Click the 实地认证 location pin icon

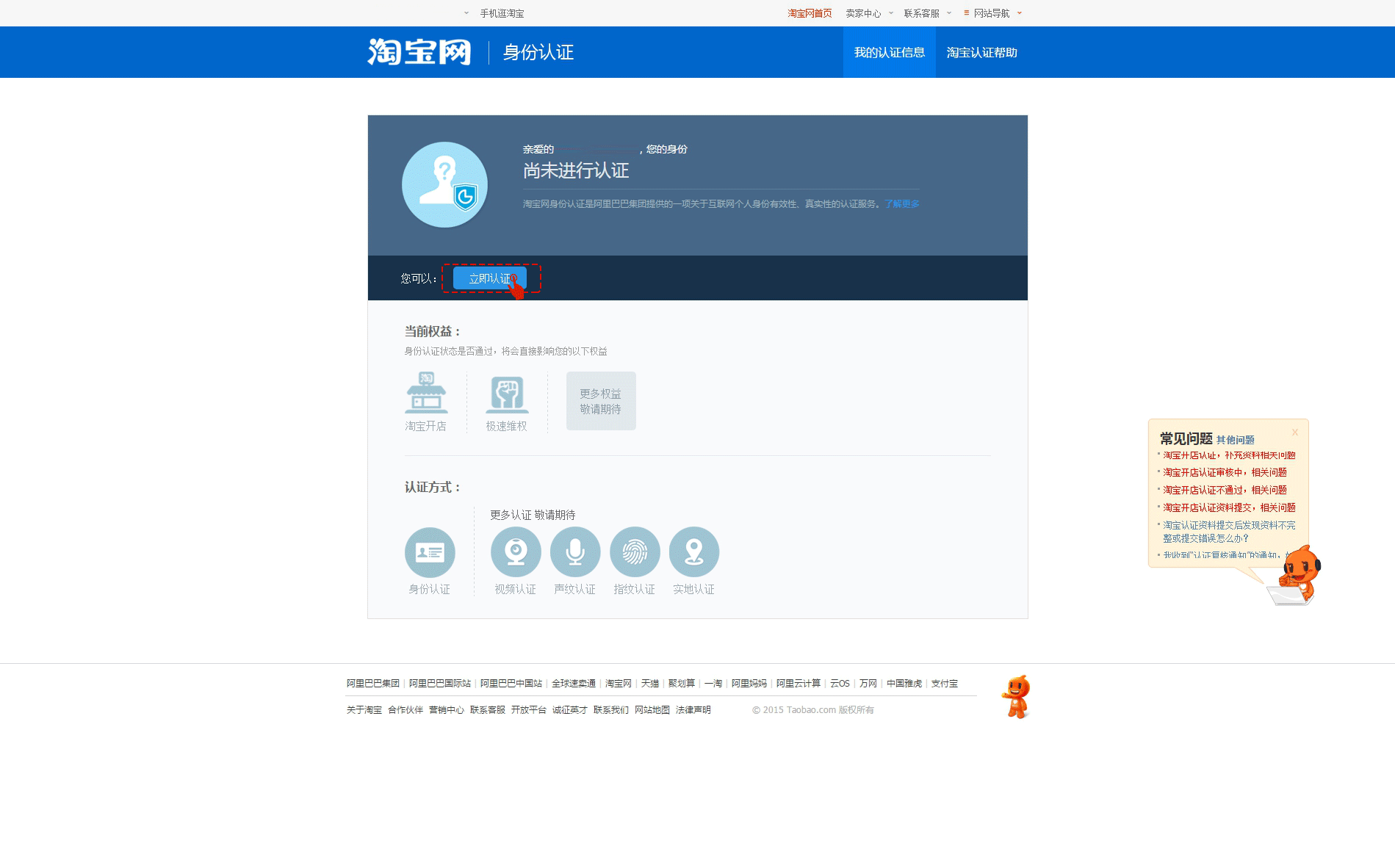click(x=694, y=551)
